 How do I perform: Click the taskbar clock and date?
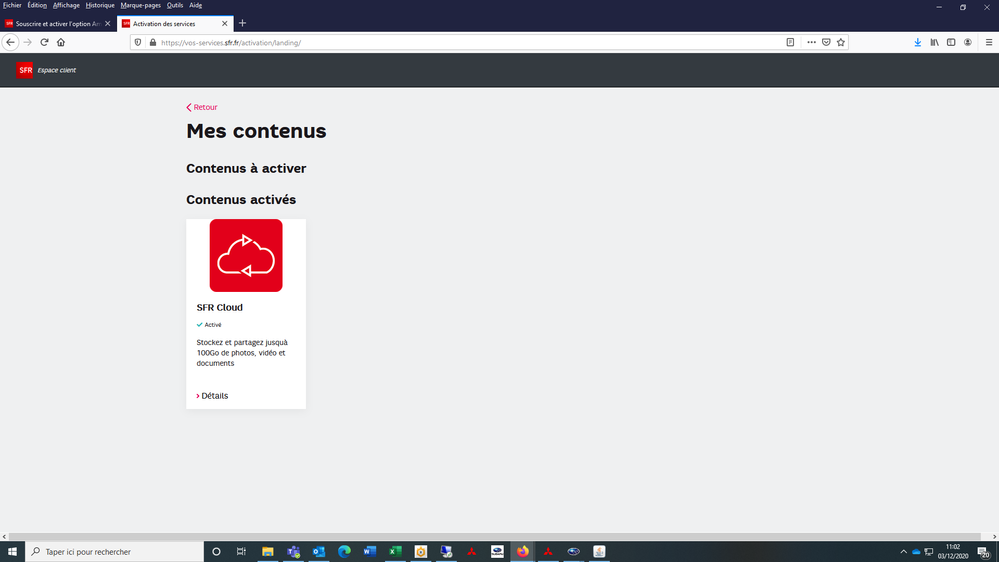pos(952,551)
